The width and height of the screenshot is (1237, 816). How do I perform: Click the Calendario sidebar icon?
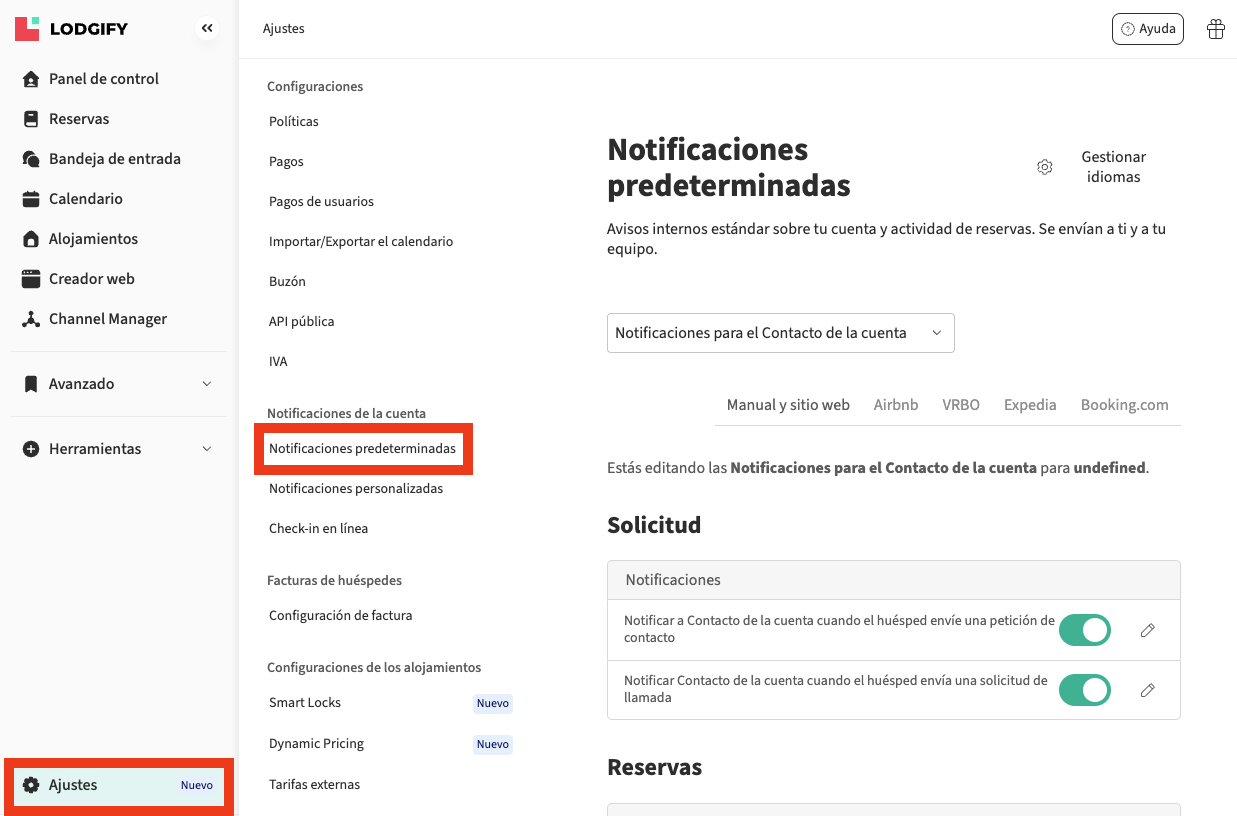pos(31,199)
